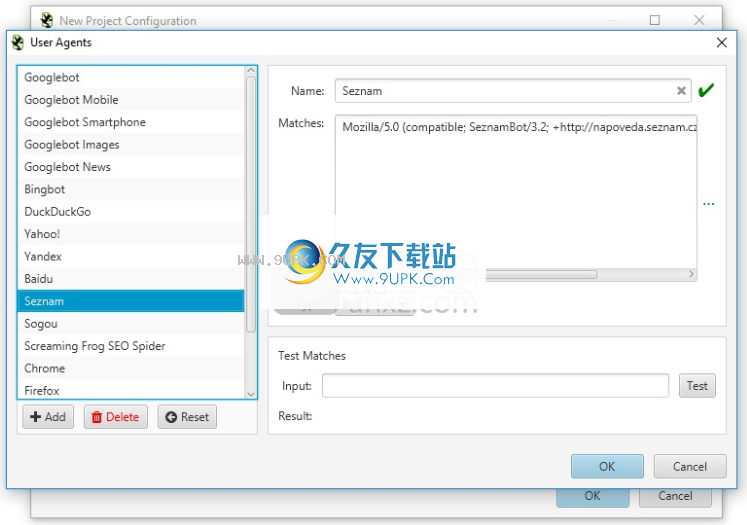Select Googlebot News in the list

point(131,167)
